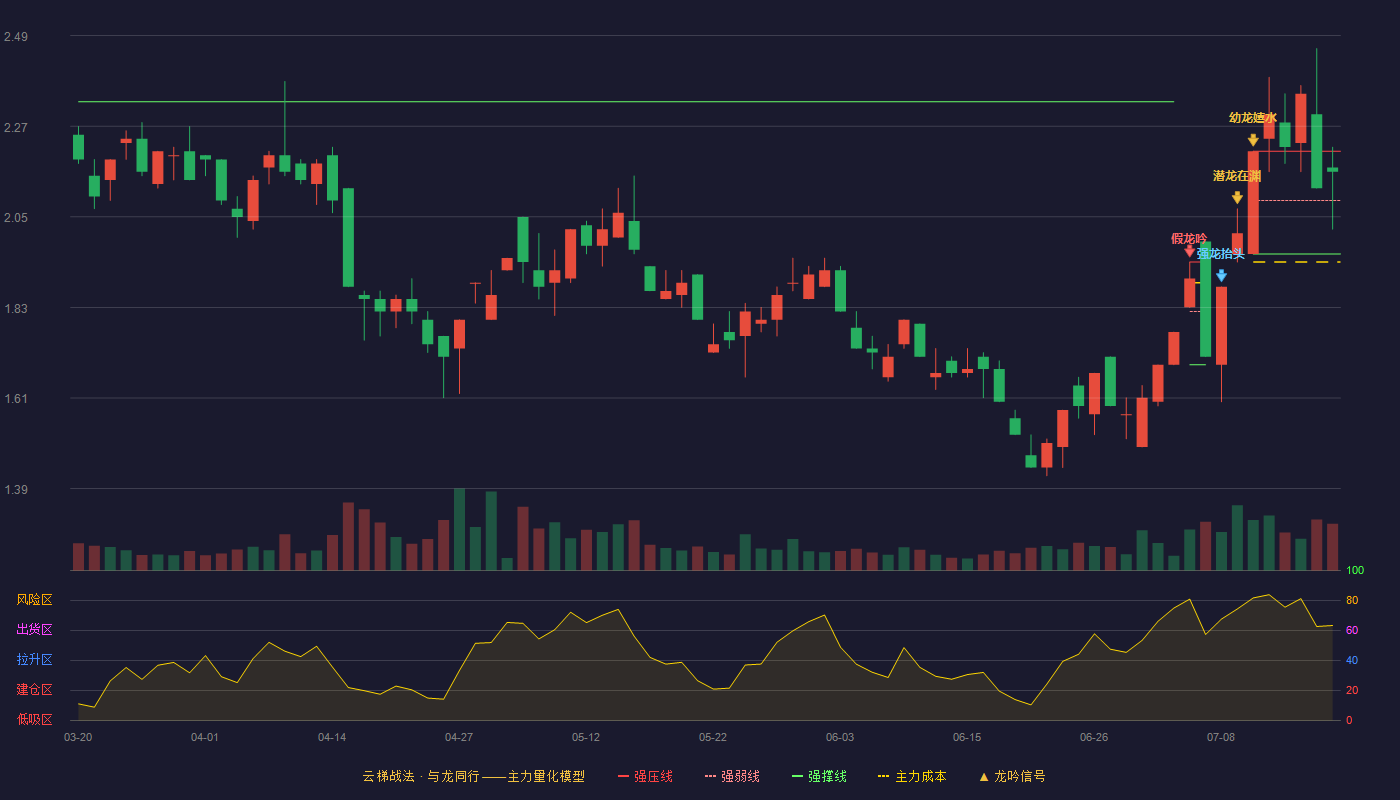This screenshot has height=800, width=1400.
Task: Click the 06-26 date label
Action: click(1094, 737)
